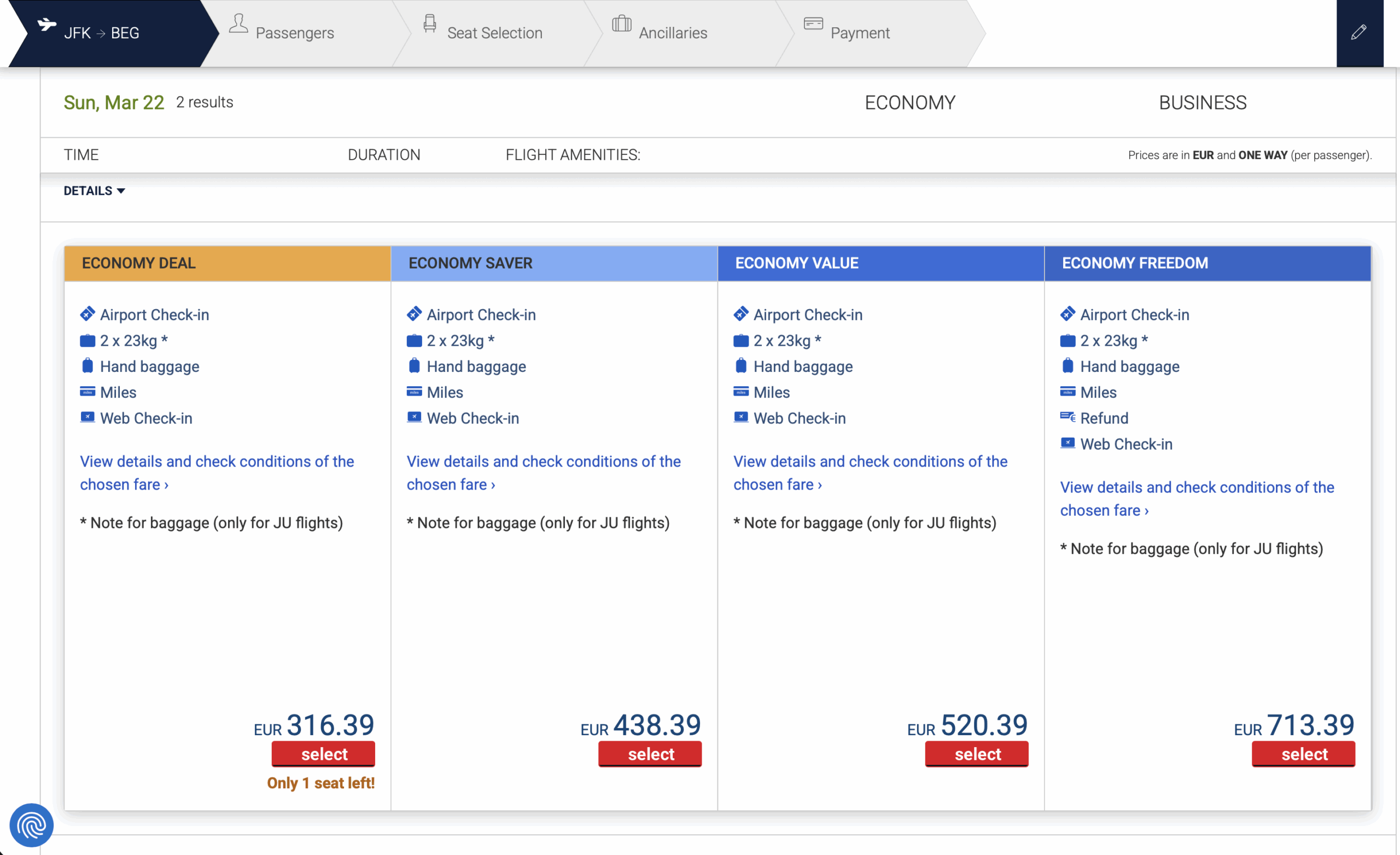Click the Seat Selection seat icon

coord(429,24)
